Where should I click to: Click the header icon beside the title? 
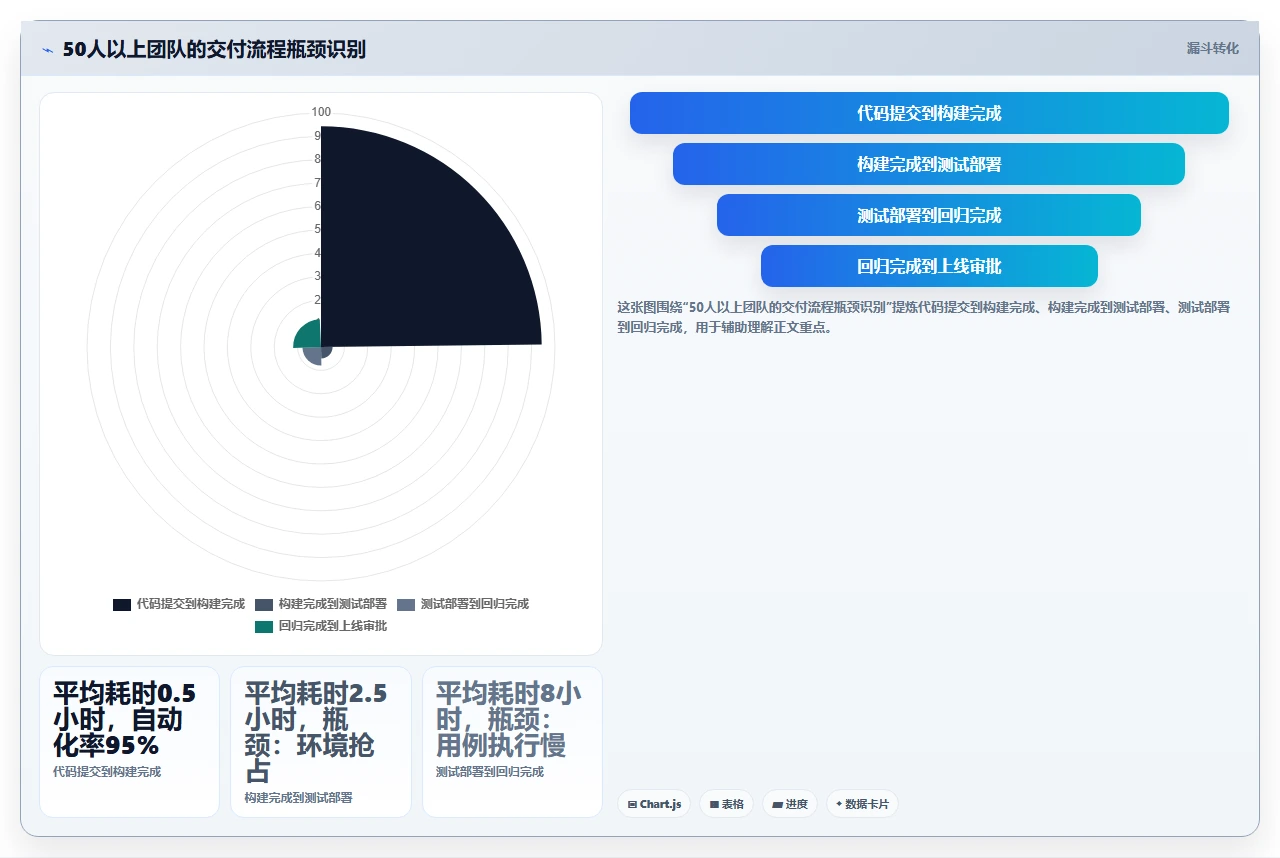pyautogui.click(x=47, y=50)
